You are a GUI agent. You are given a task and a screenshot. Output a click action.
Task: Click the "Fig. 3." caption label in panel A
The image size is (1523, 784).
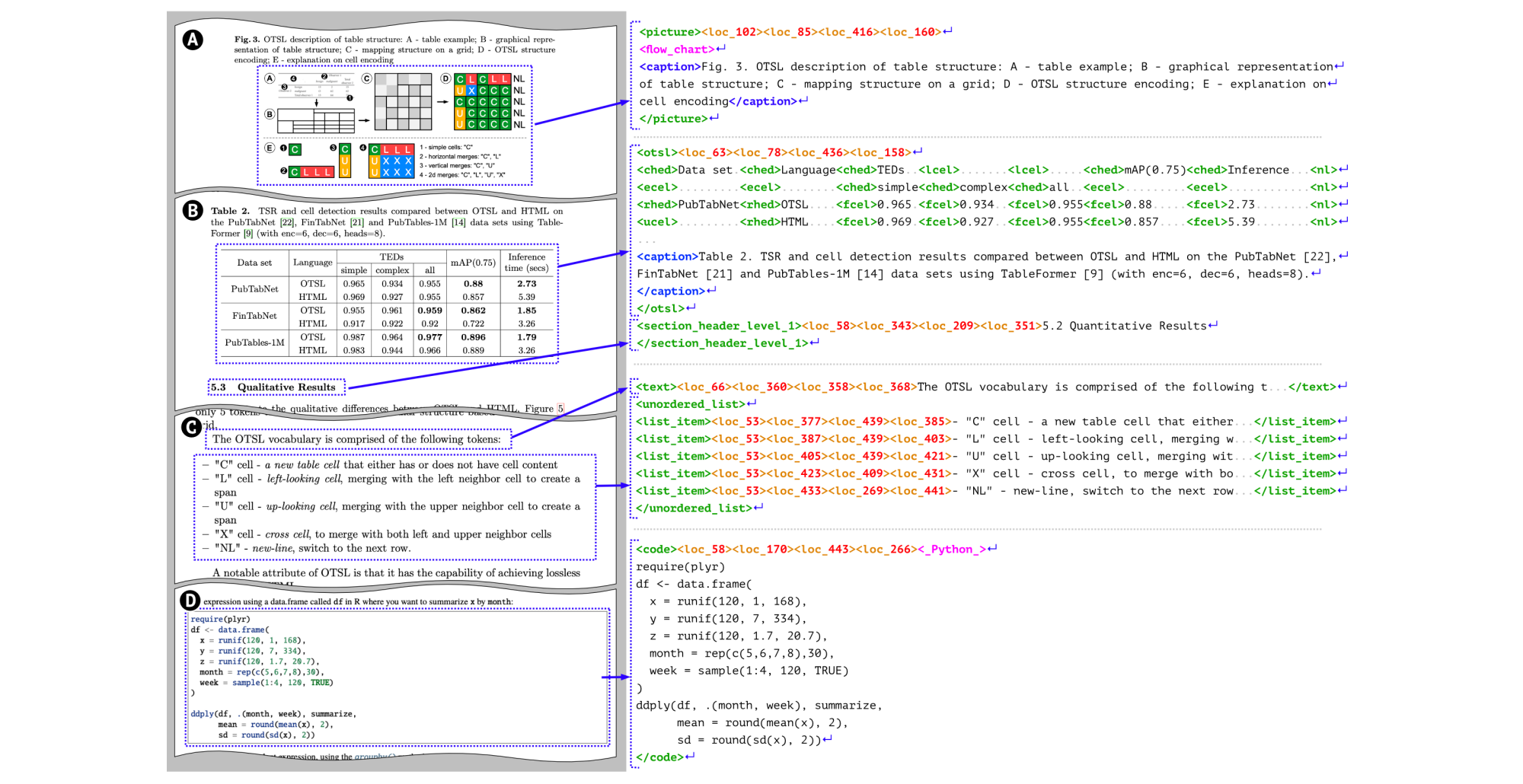[247, 40]
